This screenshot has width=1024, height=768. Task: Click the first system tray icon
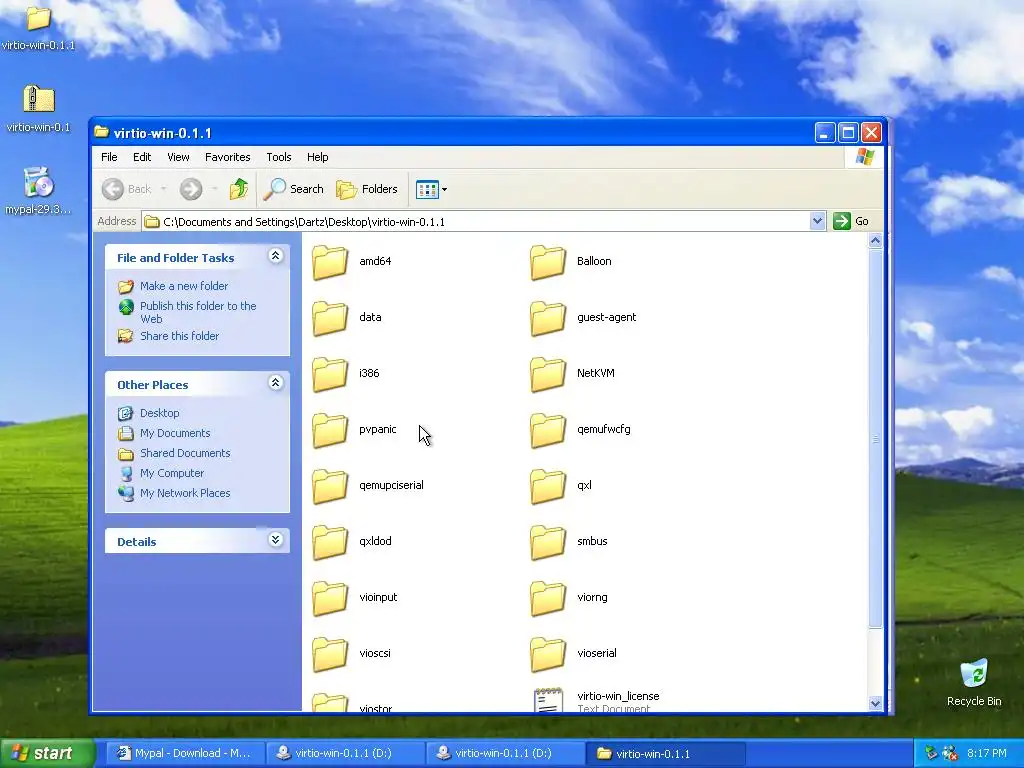(931, 753)
